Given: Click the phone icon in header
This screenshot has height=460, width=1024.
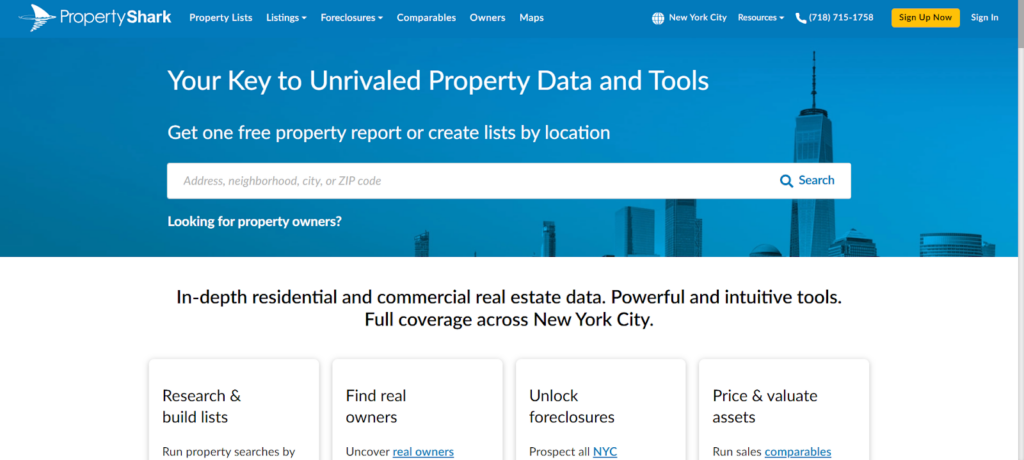Looking at the screenshot, I should pyautogui.click(x=800, y=18).
